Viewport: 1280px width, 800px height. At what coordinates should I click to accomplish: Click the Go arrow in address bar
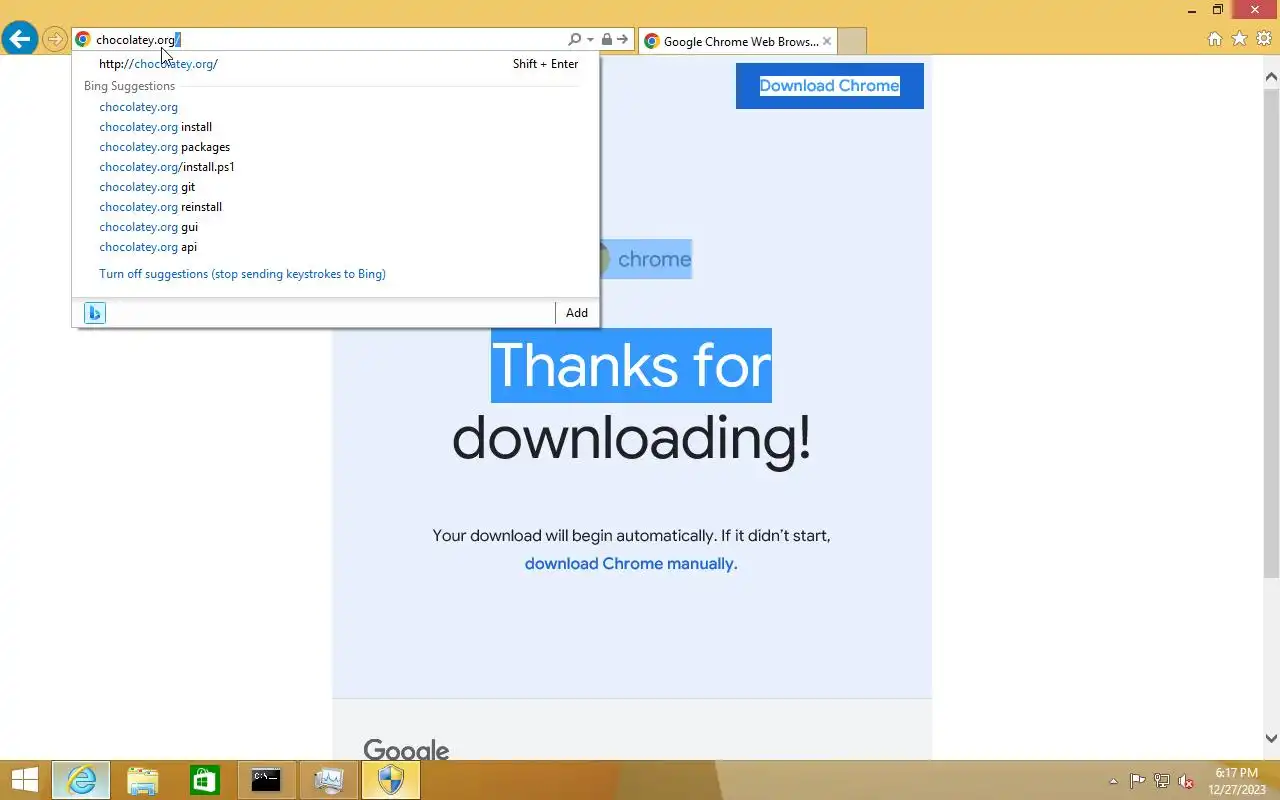(x=622, y=40)
